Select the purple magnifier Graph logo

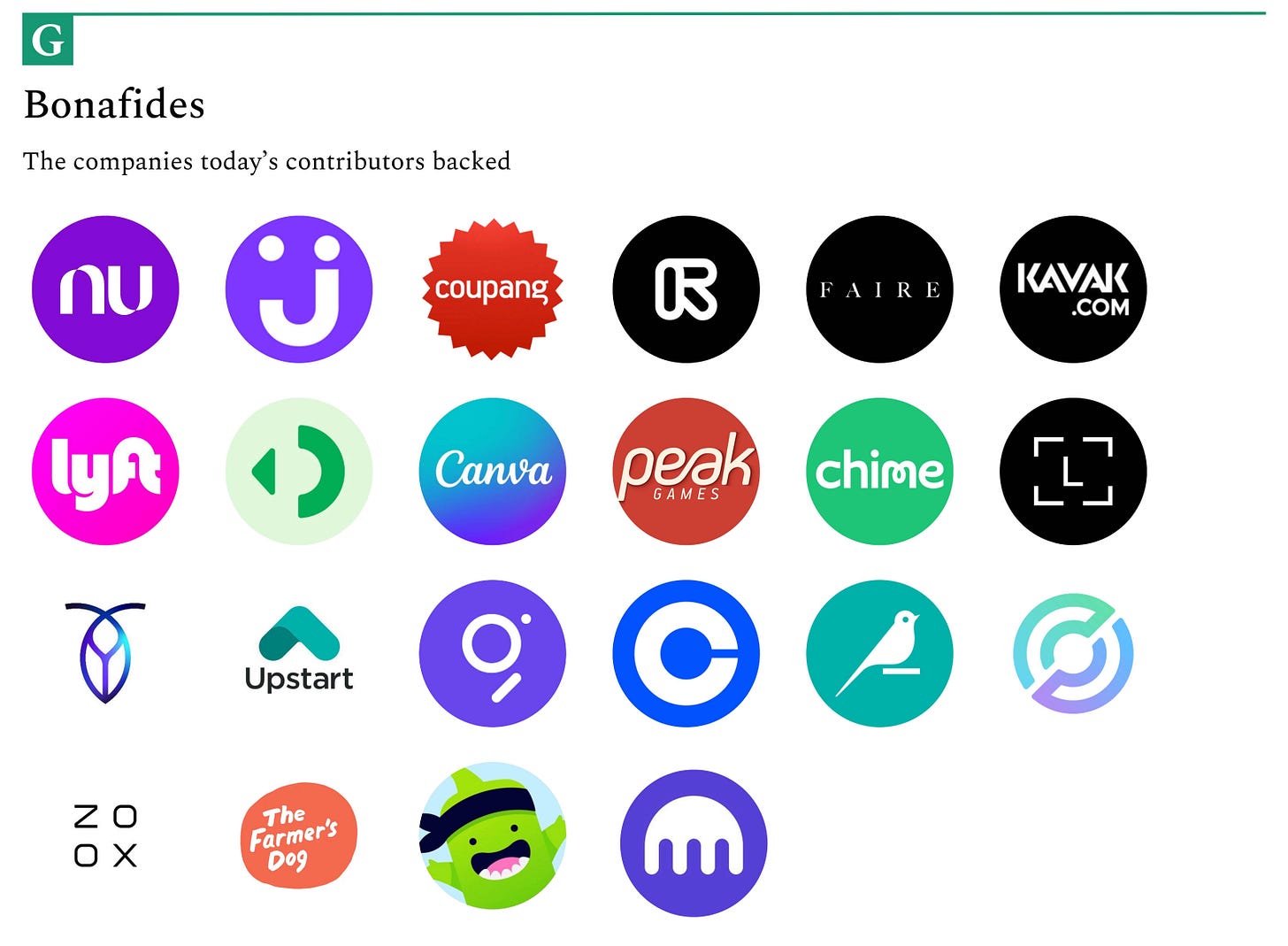(x=493, y=654)
